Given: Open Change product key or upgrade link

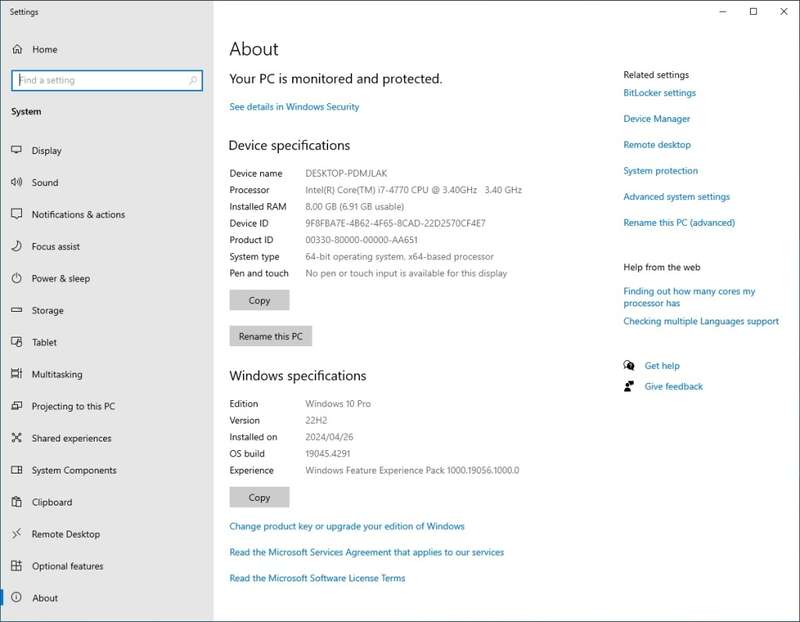Looking at the screenshot, I should pos(347,526).
